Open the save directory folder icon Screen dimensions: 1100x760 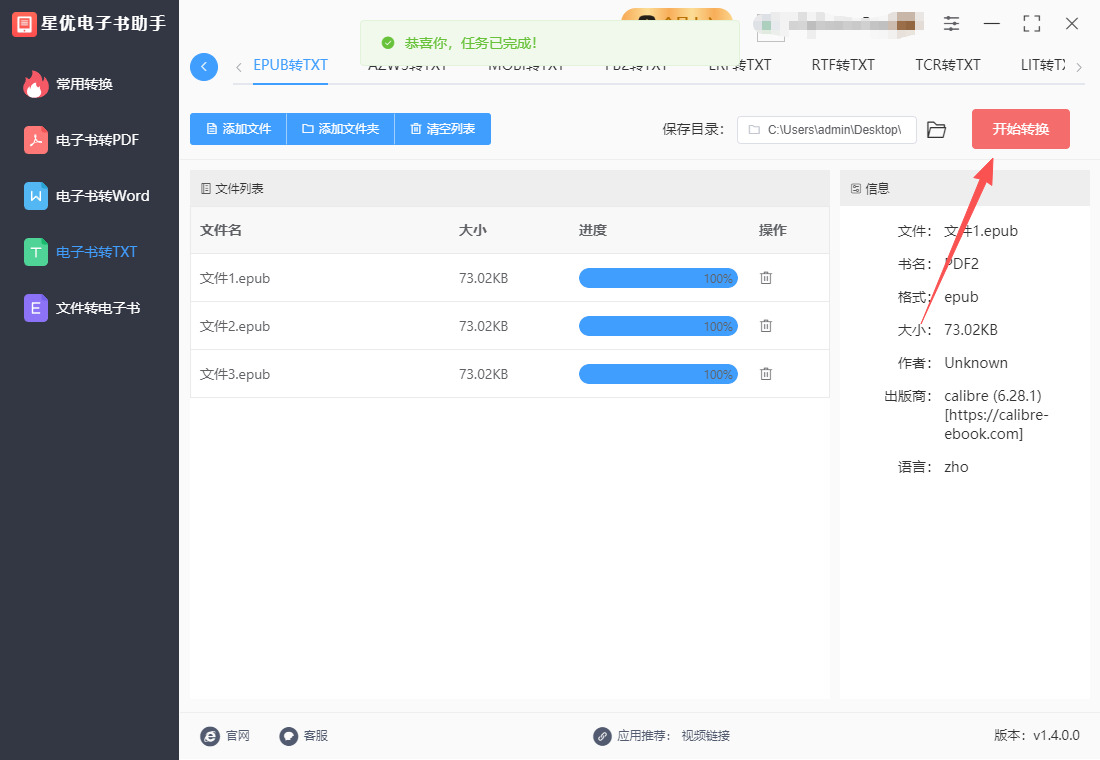(936, 130)
